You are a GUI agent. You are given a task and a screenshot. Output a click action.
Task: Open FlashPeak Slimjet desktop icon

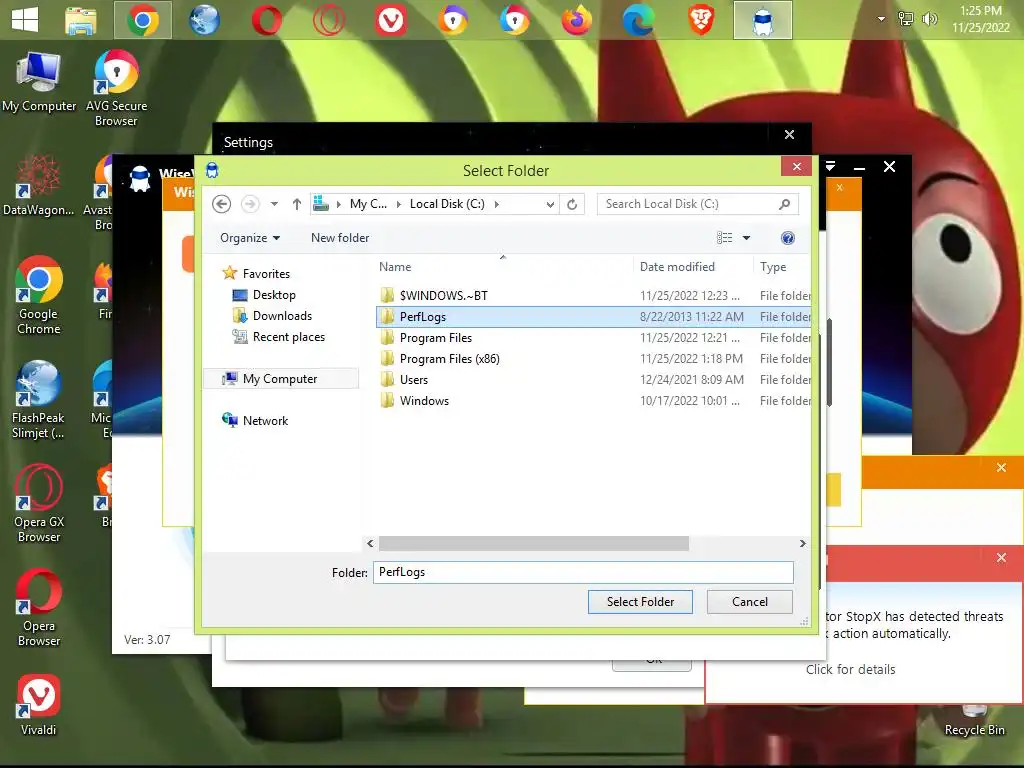point(39,400)
